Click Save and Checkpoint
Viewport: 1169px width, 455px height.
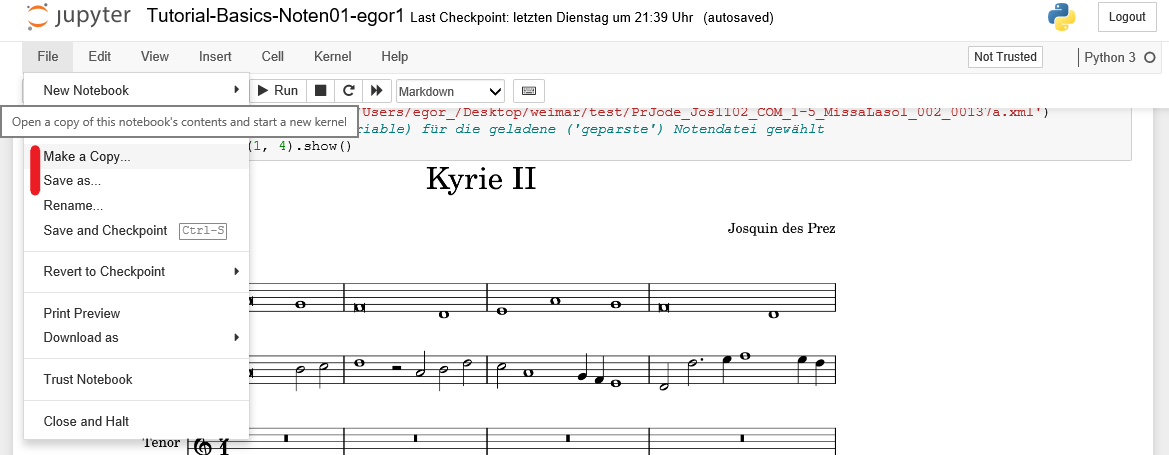tap(105, 230)
